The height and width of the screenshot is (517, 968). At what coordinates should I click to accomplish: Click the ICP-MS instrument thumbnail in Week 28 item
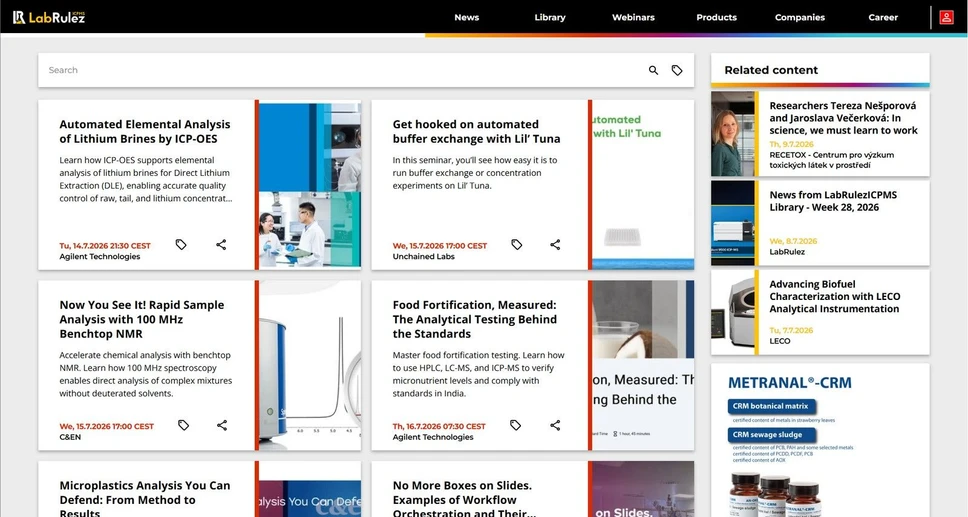pyautogui.click(x=733, y=223)
